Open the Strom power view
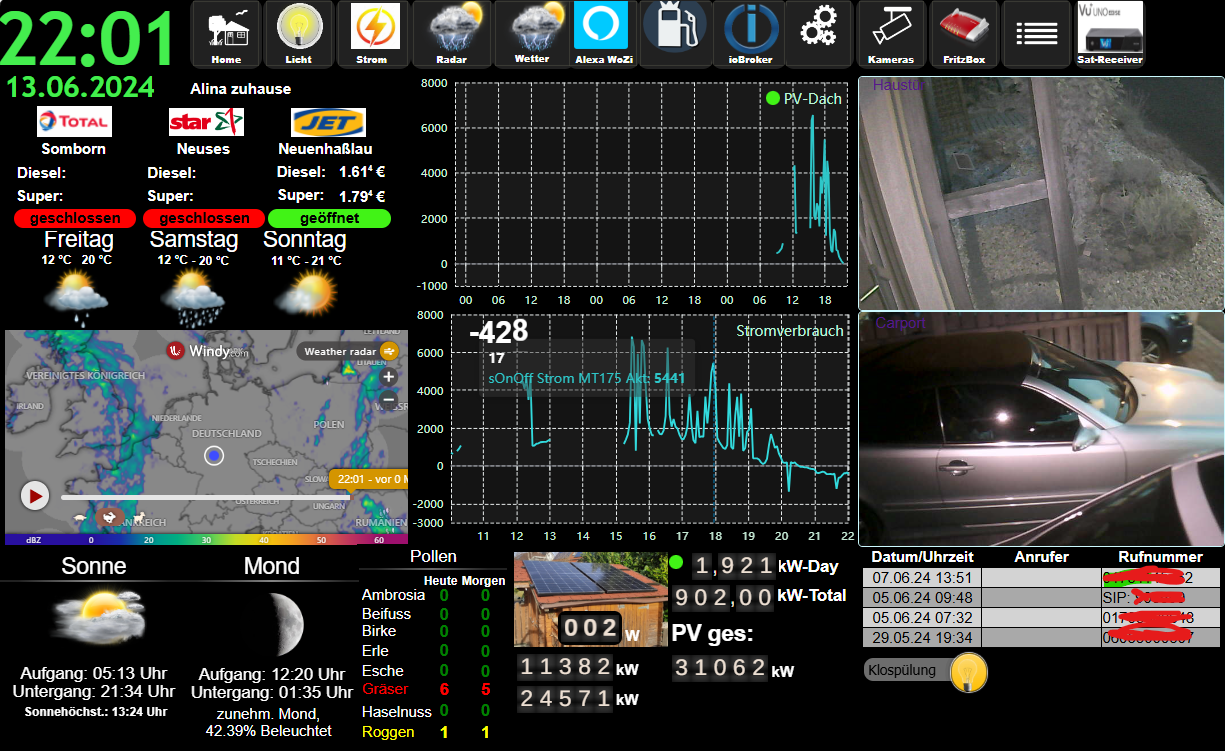The image size is (1225, 751). click(372, 34)
